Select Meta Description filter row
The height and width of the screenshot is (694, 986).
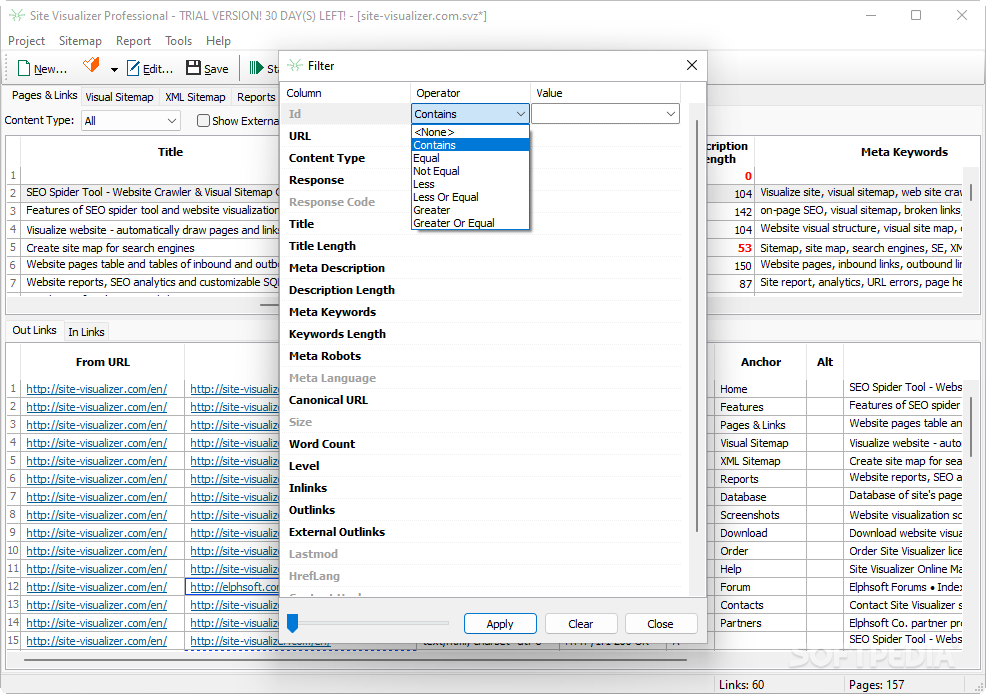(336, 268)
